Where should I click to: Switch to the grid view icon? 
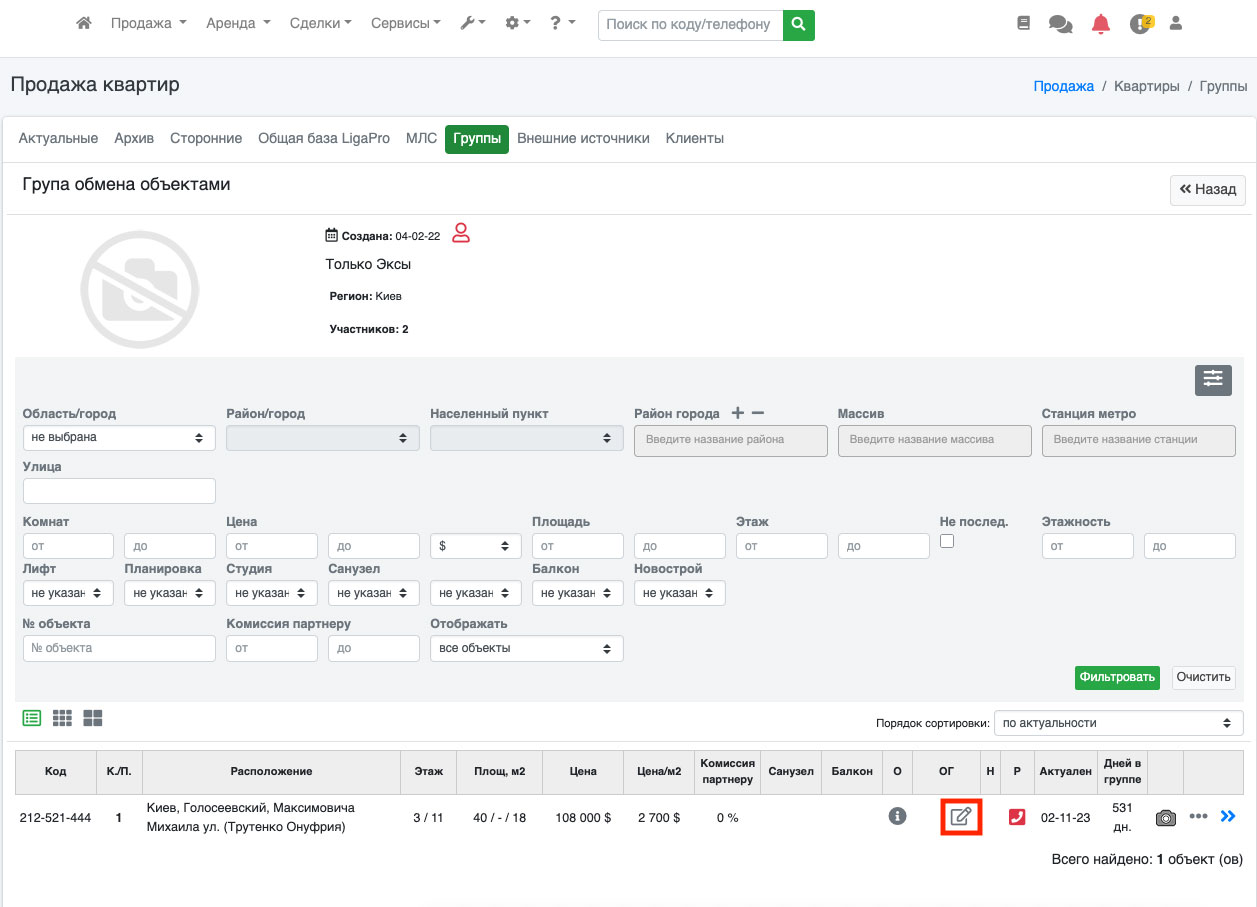point(62,718)
